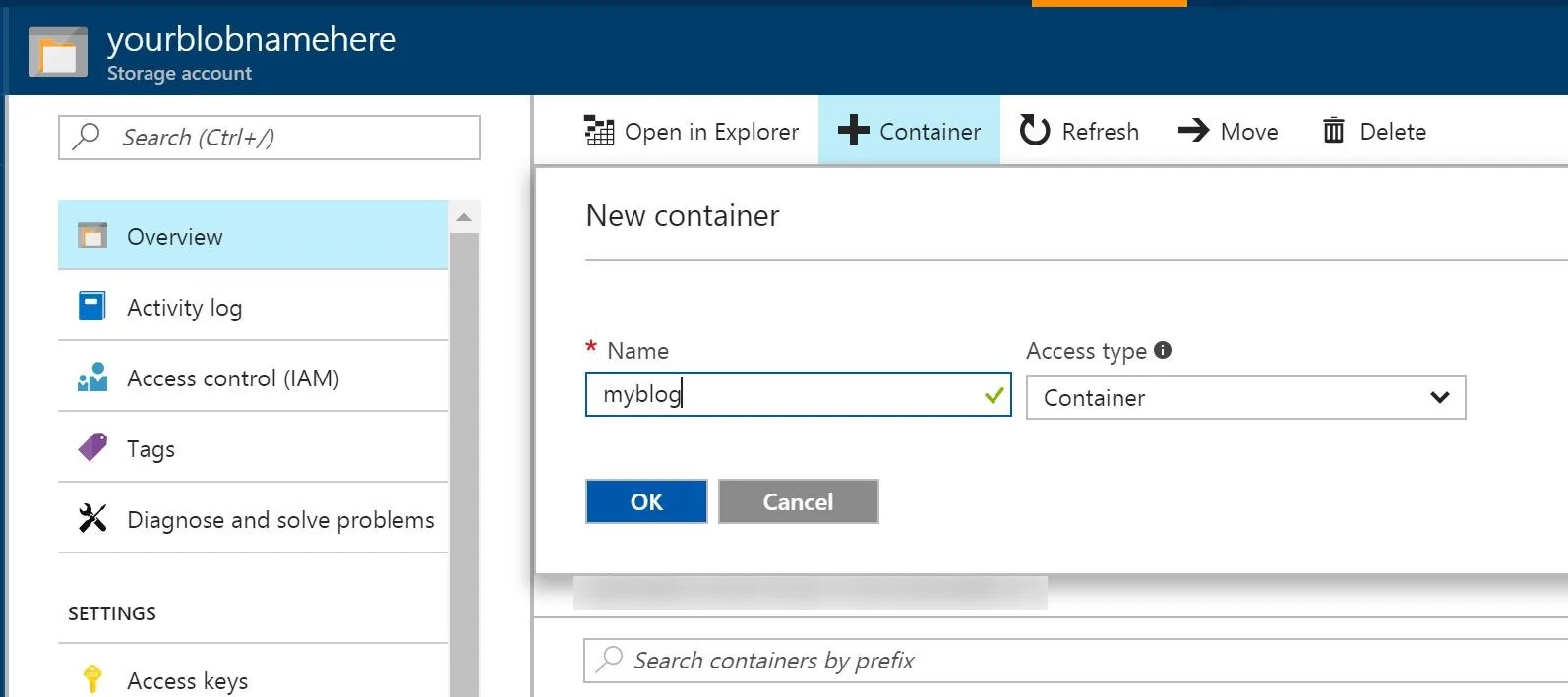The height and width of the screenshot is (697, 1568).
Task: Click the sidebar scrollbar track
Action: 464,464
